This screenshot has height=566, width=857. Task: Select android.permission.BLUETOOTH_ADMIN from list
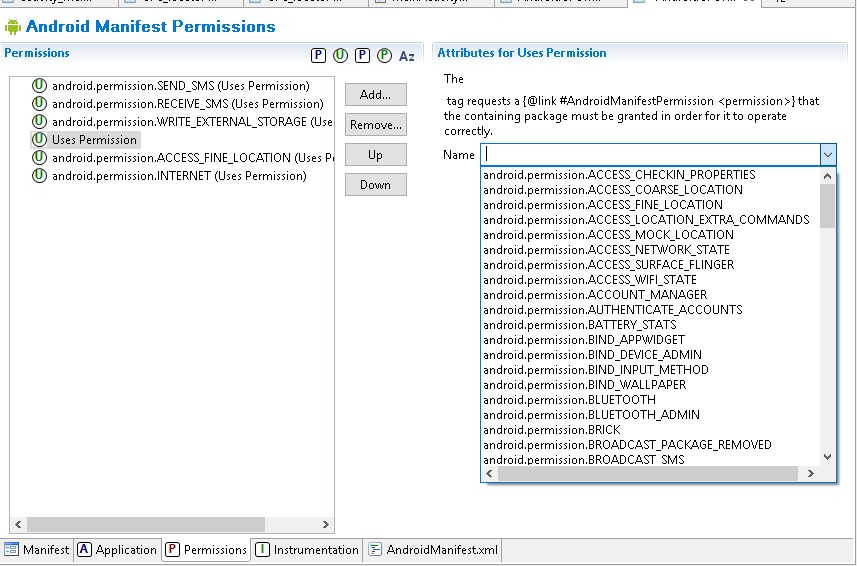coord(591,415)
